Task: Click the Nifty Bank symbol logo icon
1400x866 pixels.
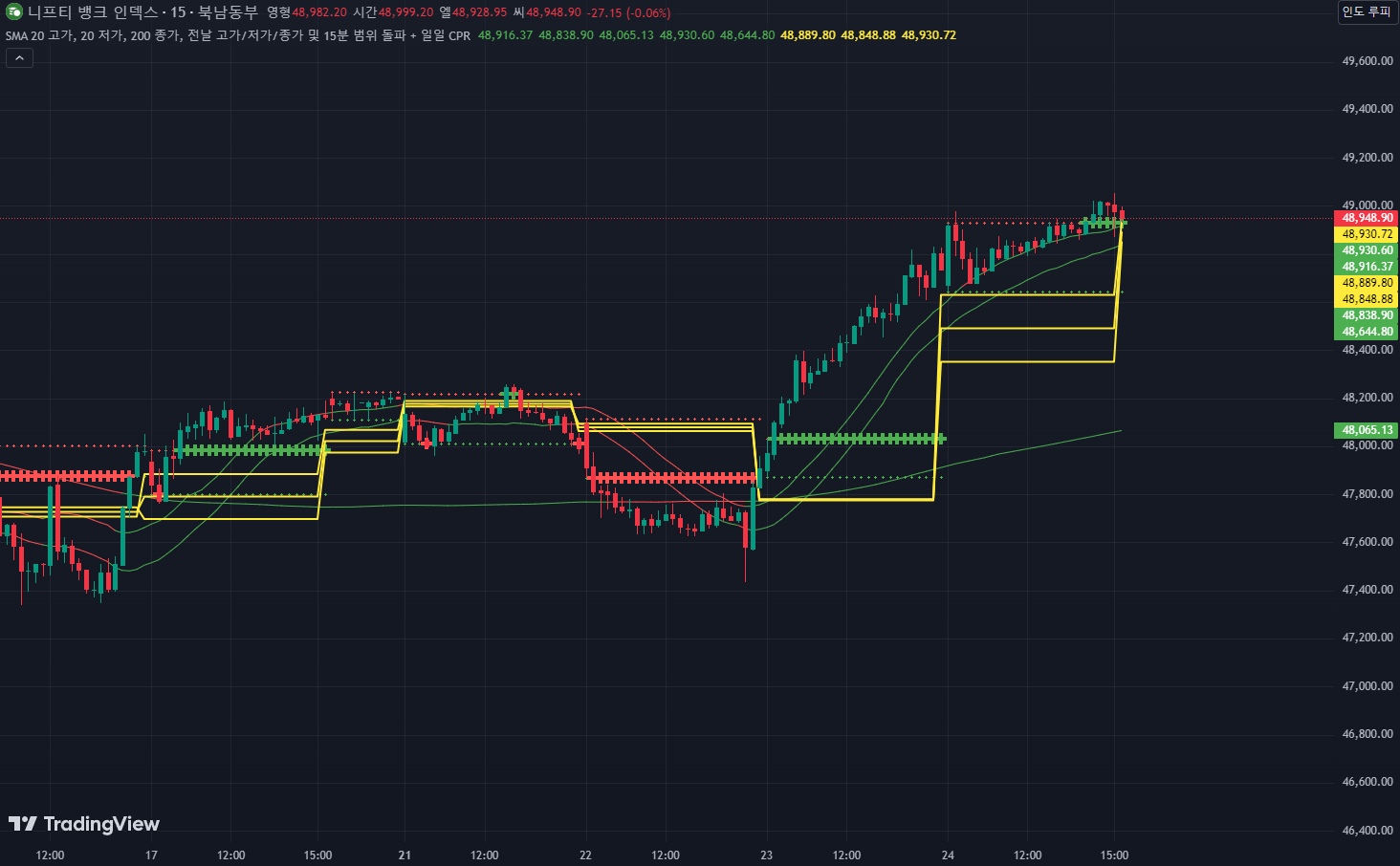Action: coord(13,11)
